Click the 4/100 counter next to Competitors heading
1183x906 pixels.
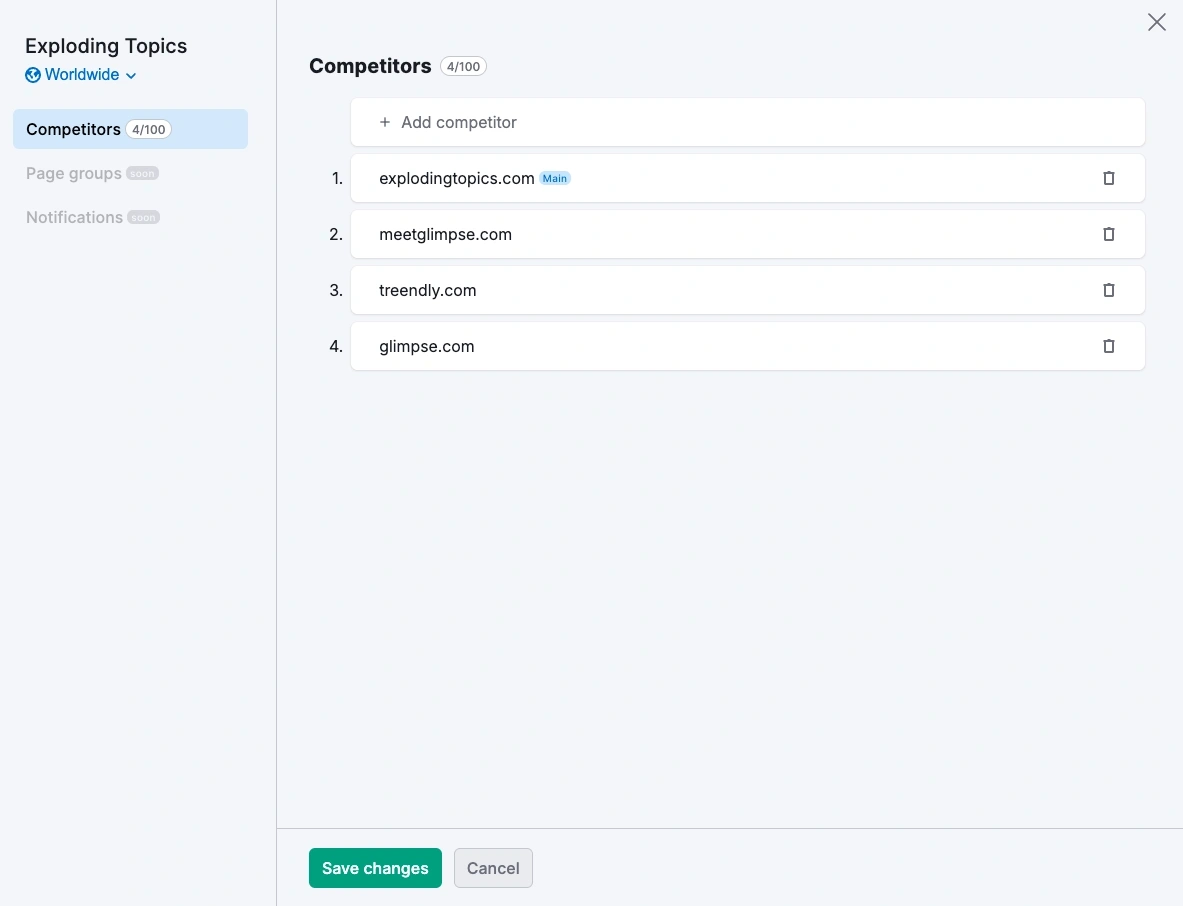(x=463, y=66)
